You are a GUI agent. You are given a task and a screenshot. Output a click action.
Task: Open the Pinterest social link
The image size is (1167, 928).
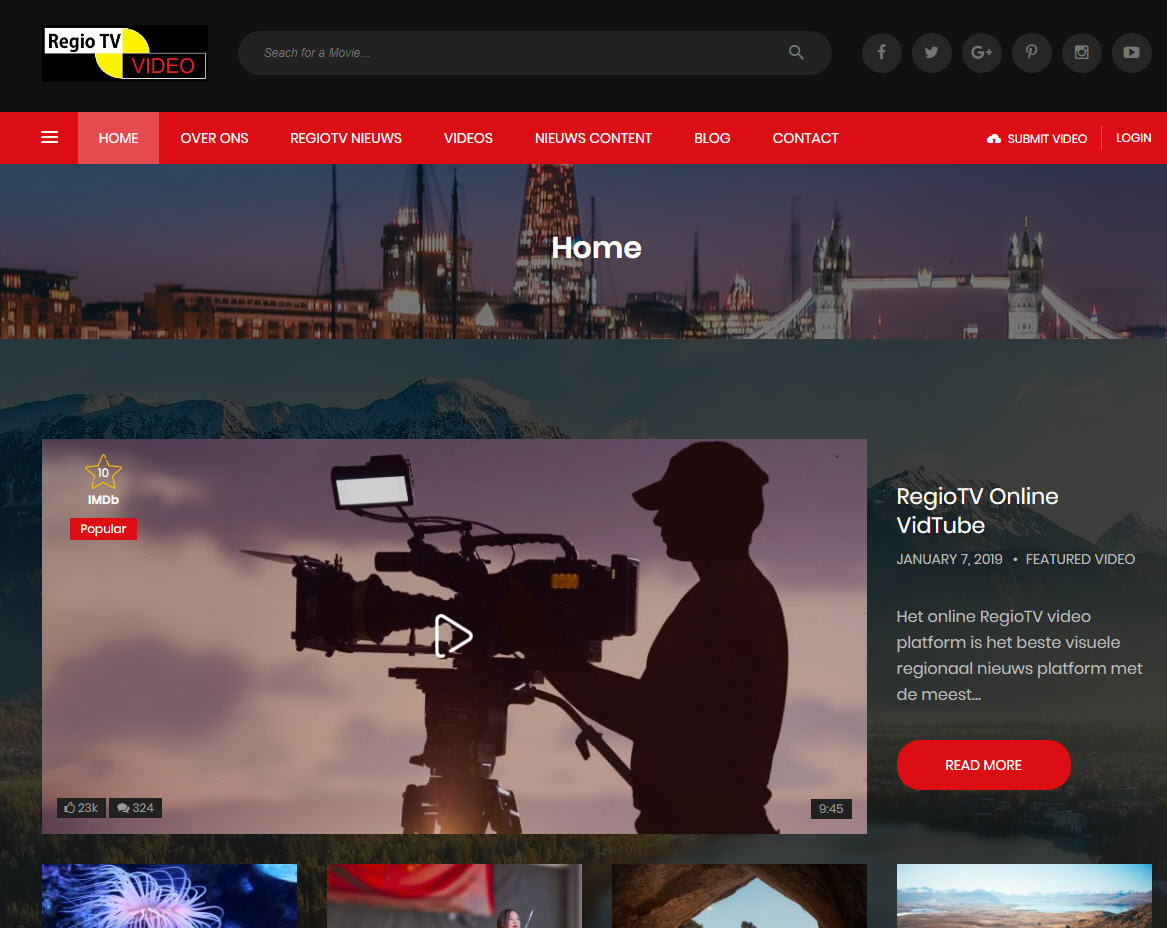pyautogui.click(x=1032, y=53)
